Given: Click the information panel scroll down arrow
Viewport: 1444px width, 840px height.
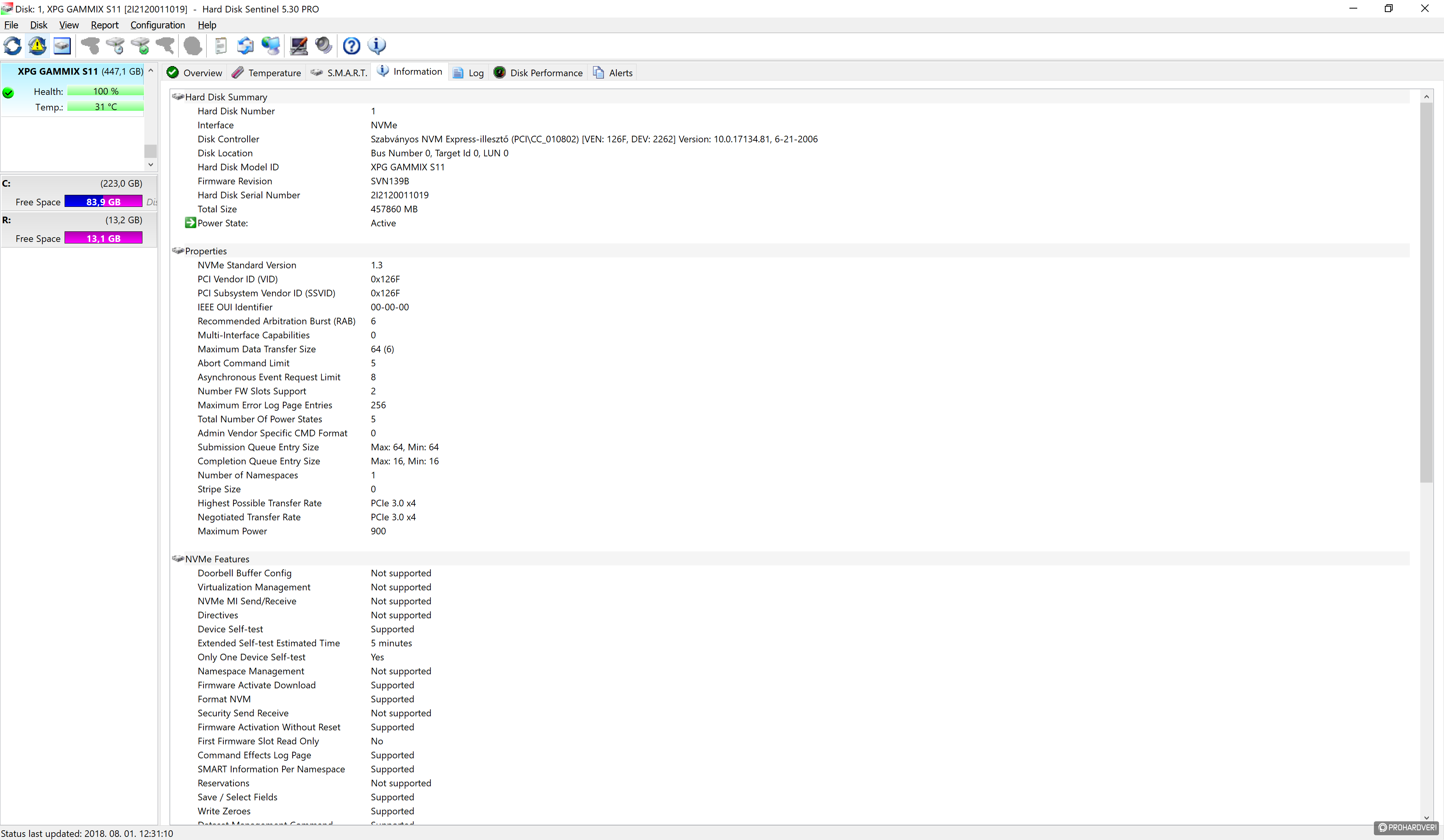Looking at the screenshot, I should [1426, 818].
